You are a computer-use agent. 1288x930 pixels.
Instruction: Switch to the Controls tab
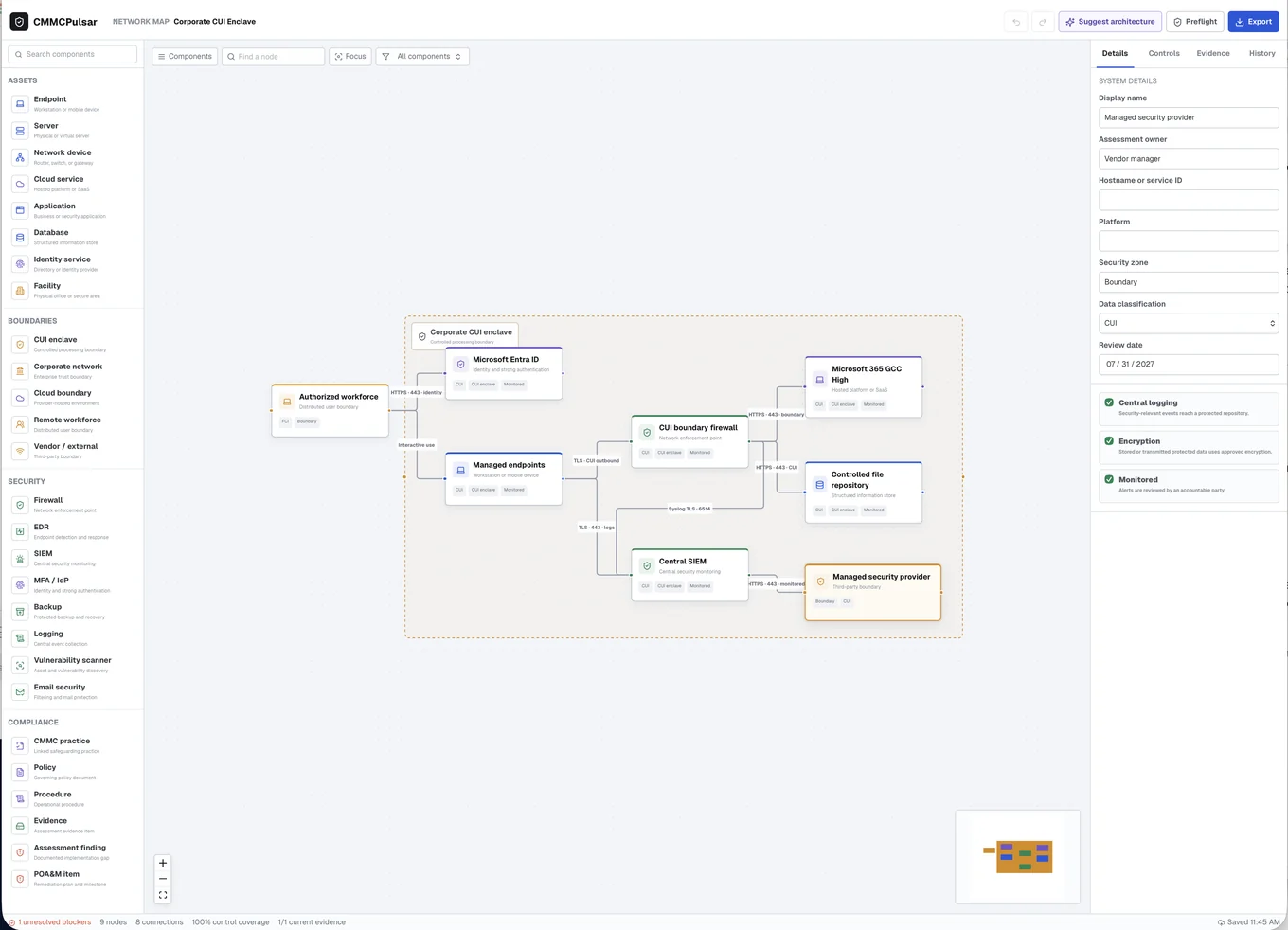[1164, 53]
